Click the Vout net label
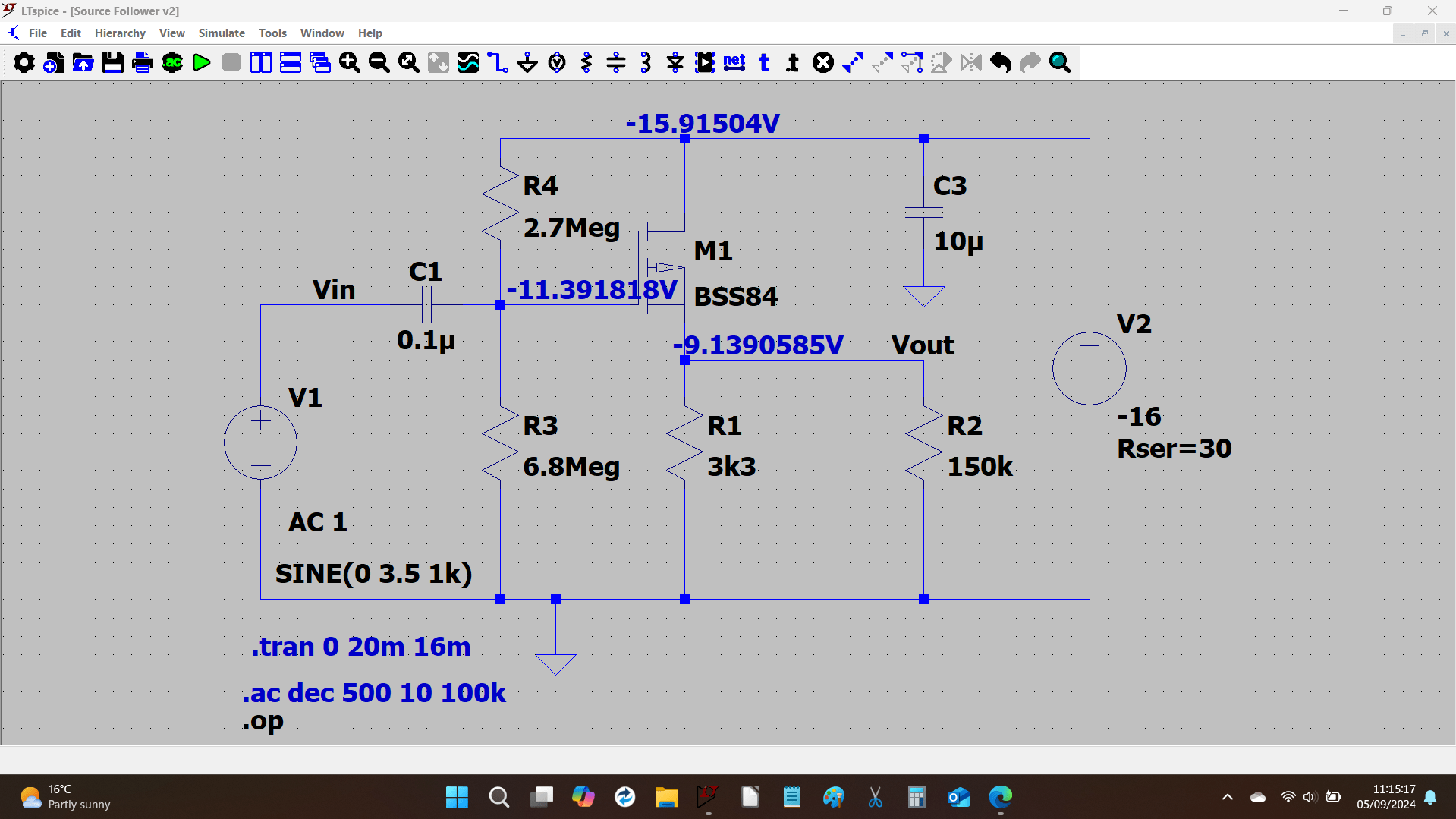1456x819 pixels. tap(923, 345)
